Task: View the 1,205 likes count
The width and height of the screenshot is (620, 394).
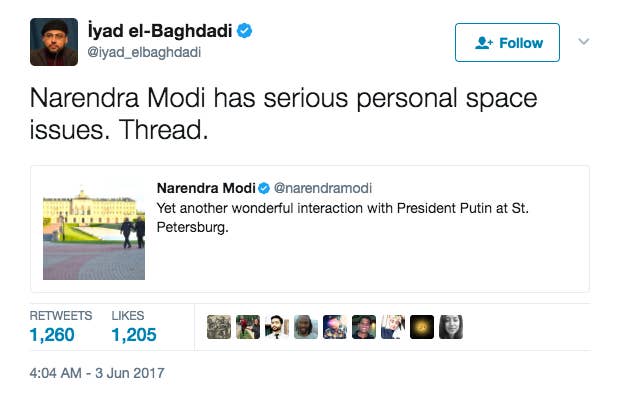Action: pos(134,335)
